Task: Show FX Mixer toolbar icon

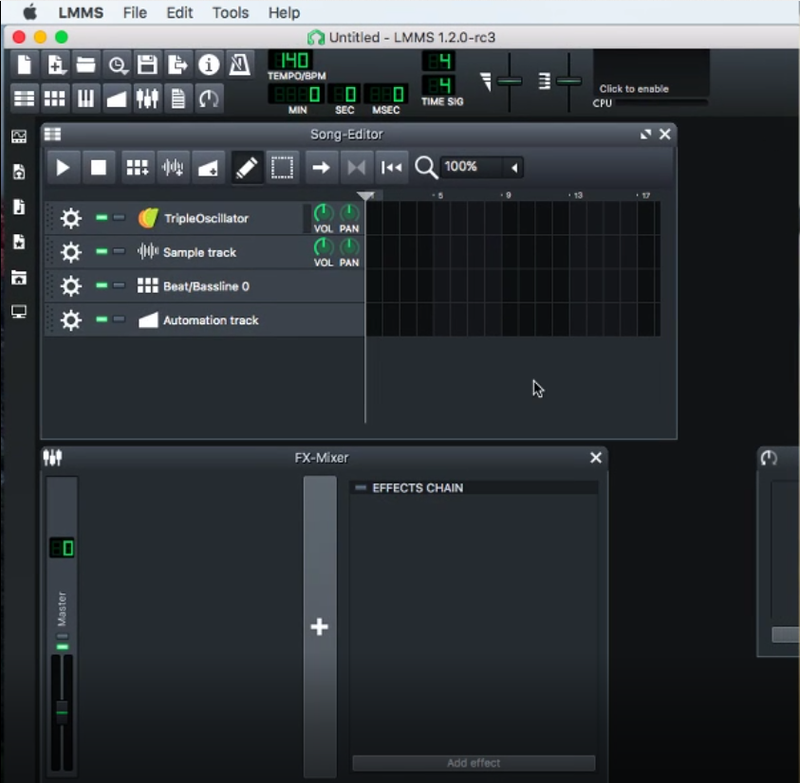Action: coord(147,98)
